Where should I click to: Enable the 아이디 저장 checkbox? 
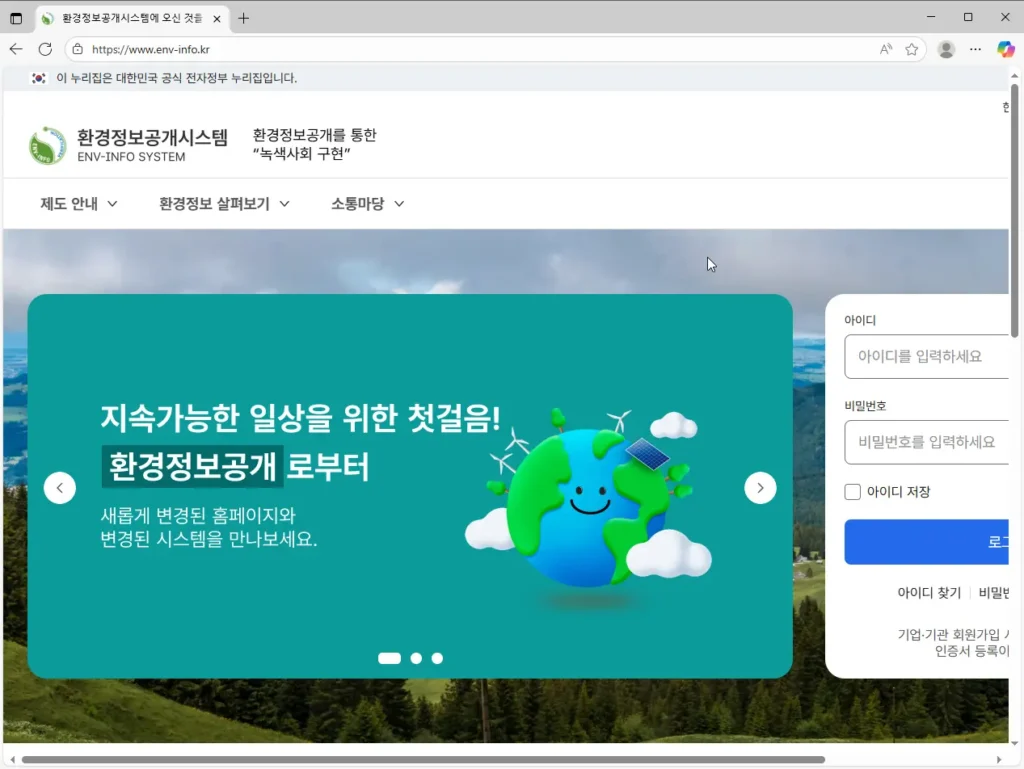point(852,491)
